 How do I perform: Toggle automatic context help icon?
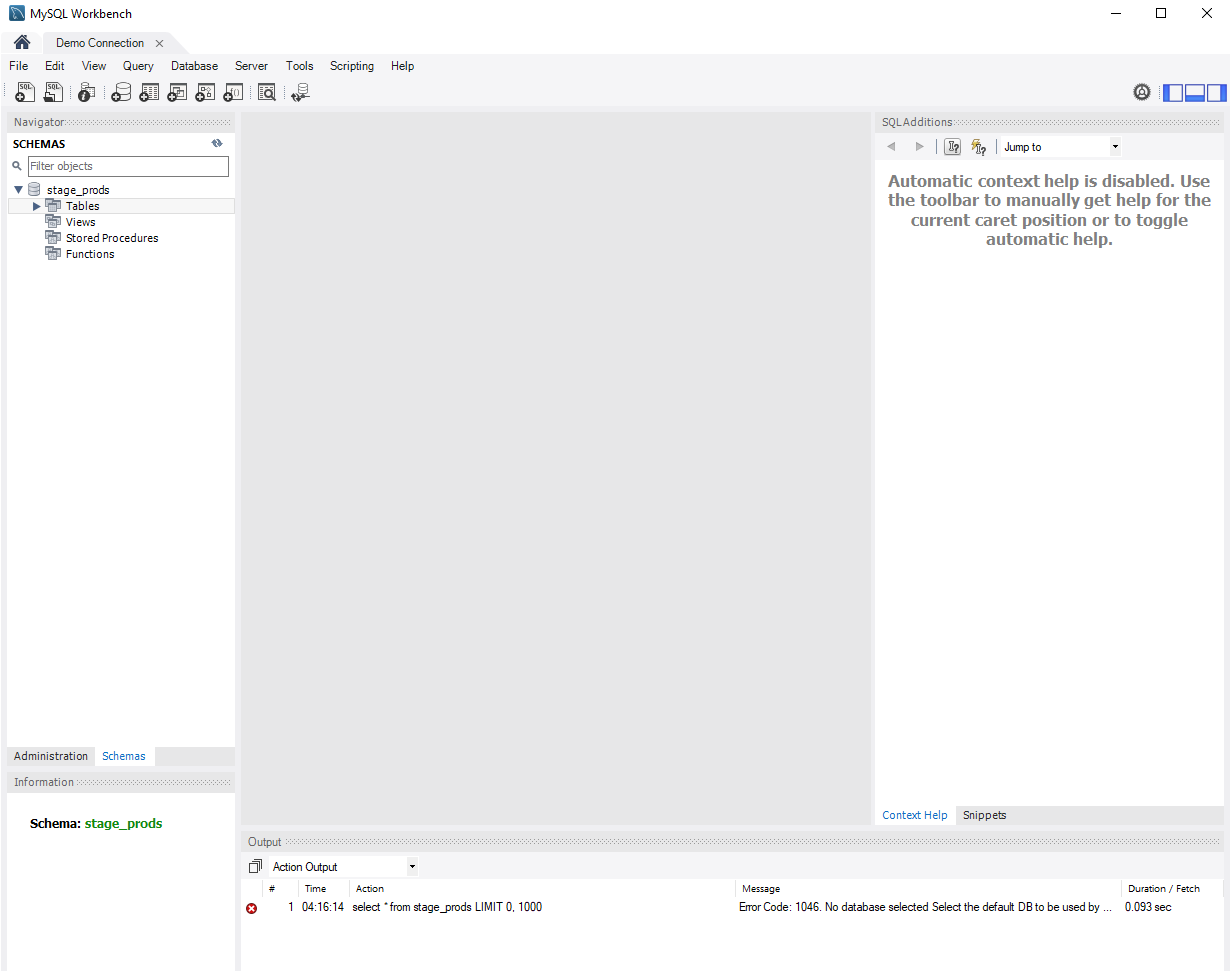pos(979,147)
